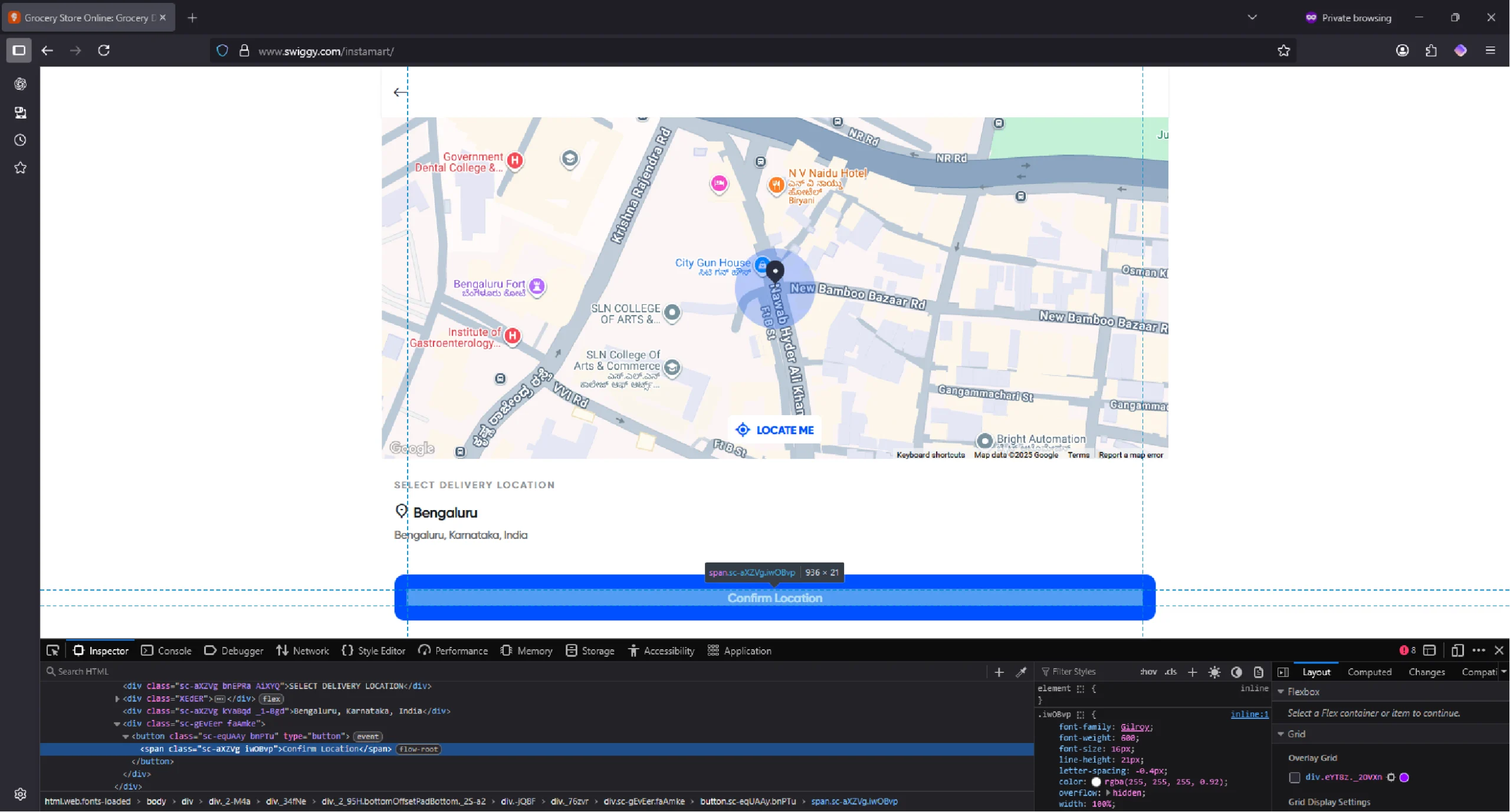Toggle dark color scheme simulation moon icon
The image size is (1510, 812).
(x=1237, y=672)
